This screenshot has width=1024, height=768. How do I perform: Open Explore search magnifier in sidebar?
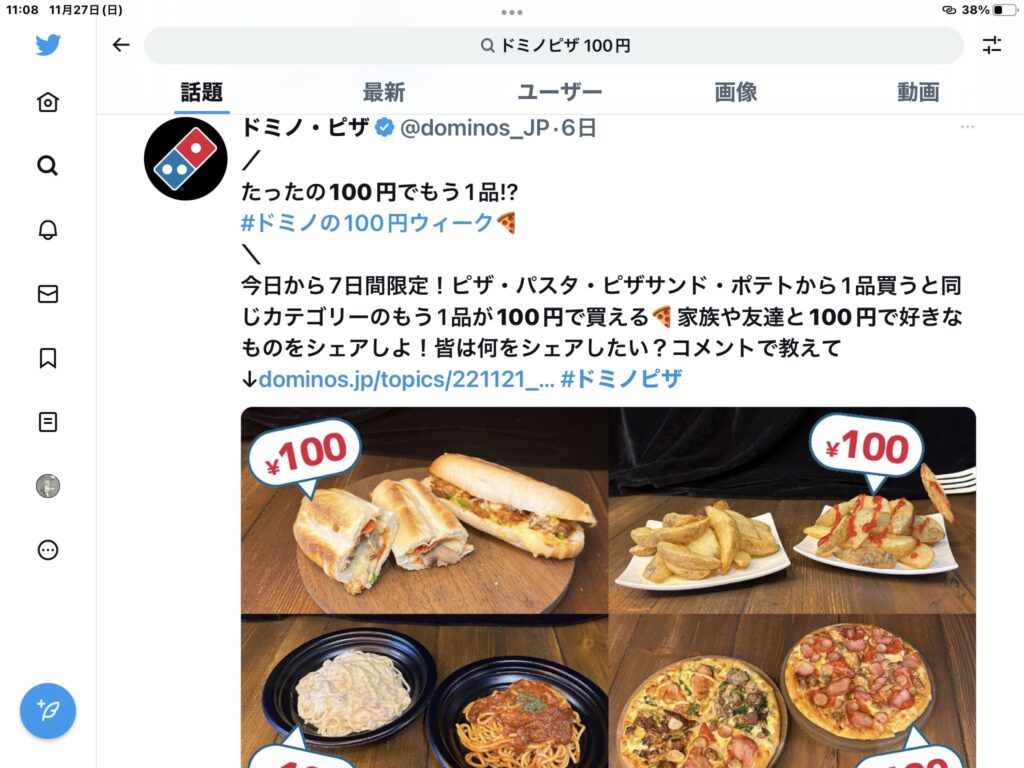(48, 166)
